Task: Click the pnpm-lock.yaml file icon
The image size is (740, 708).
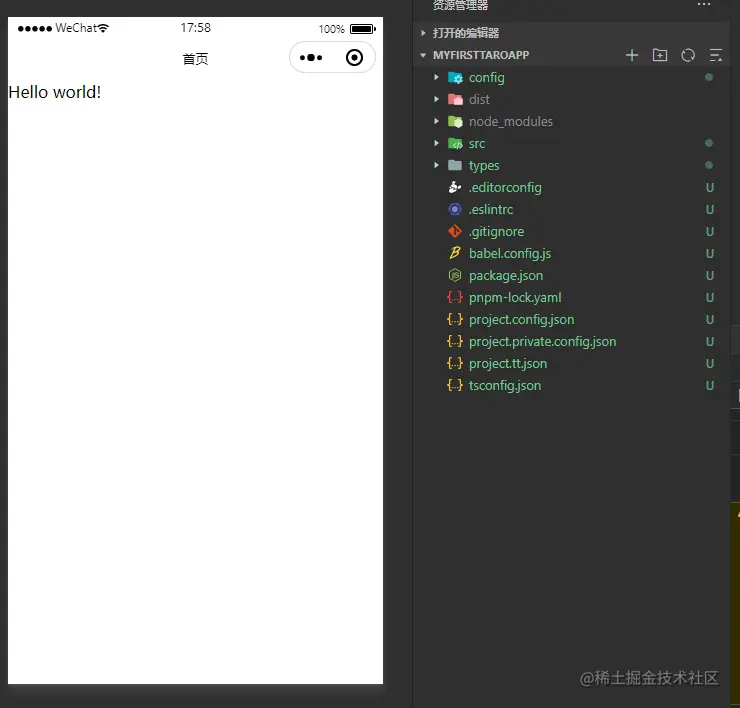Action: pos(455,297)
